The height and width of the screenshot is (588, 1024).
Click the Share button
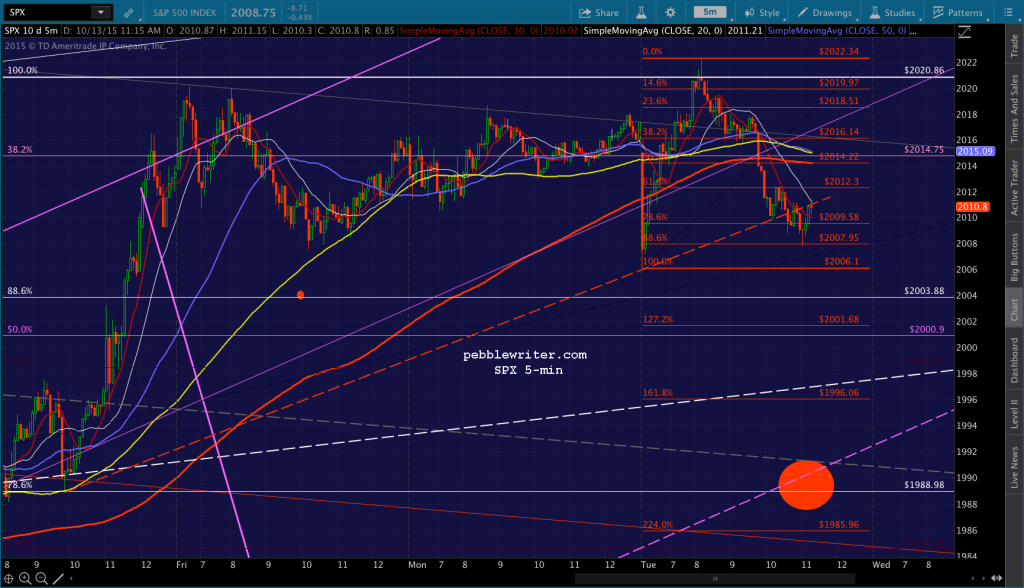pos(598,12)
